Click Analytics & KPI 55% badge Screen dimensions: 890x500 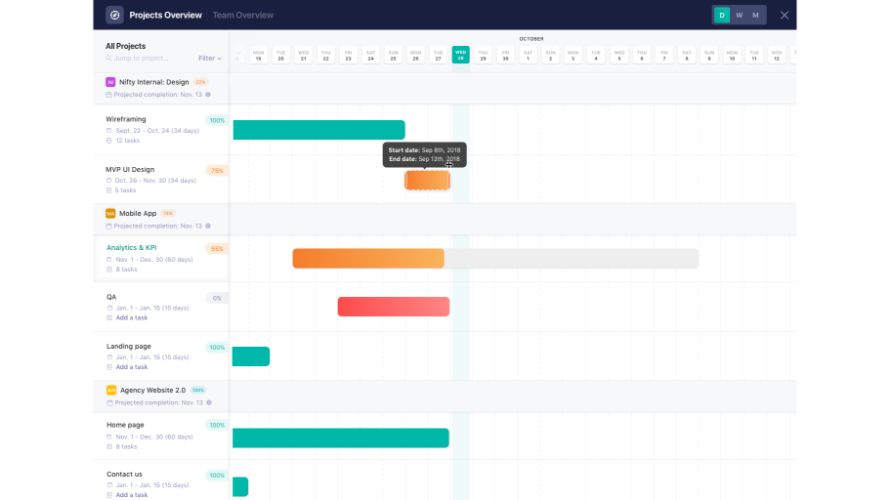tap(217, 249)
